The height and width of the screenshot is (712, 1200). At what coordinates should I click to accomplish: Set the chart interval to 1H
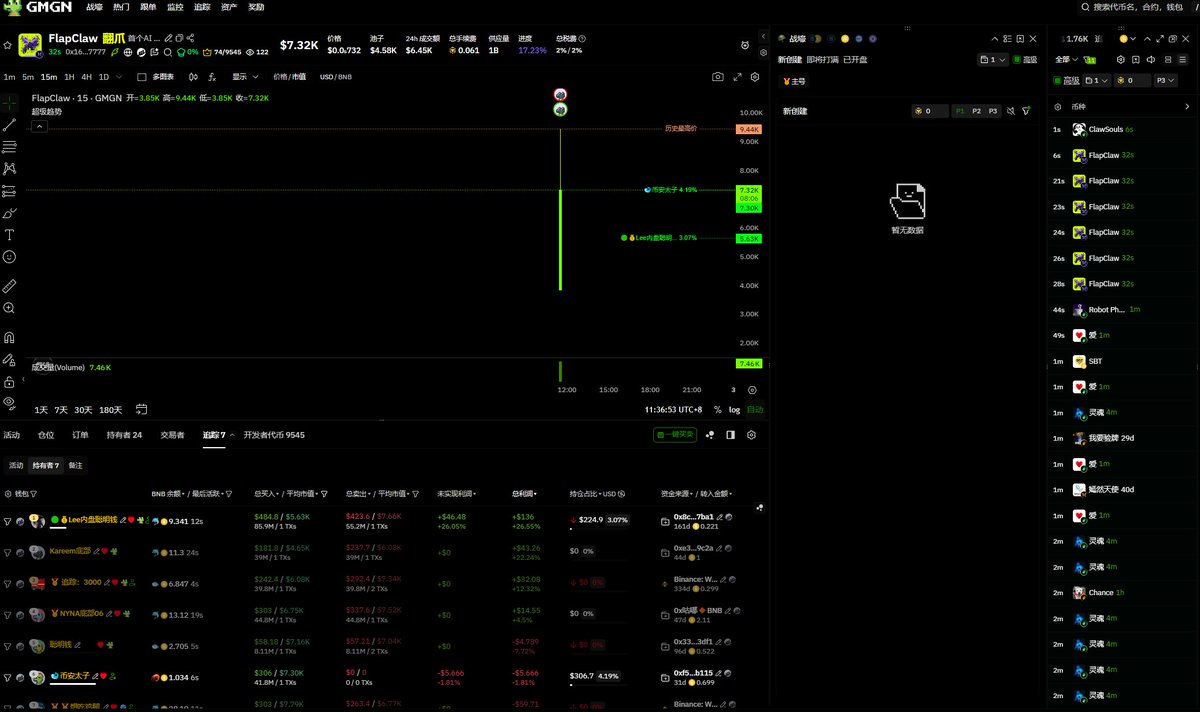tap(69, 76)
